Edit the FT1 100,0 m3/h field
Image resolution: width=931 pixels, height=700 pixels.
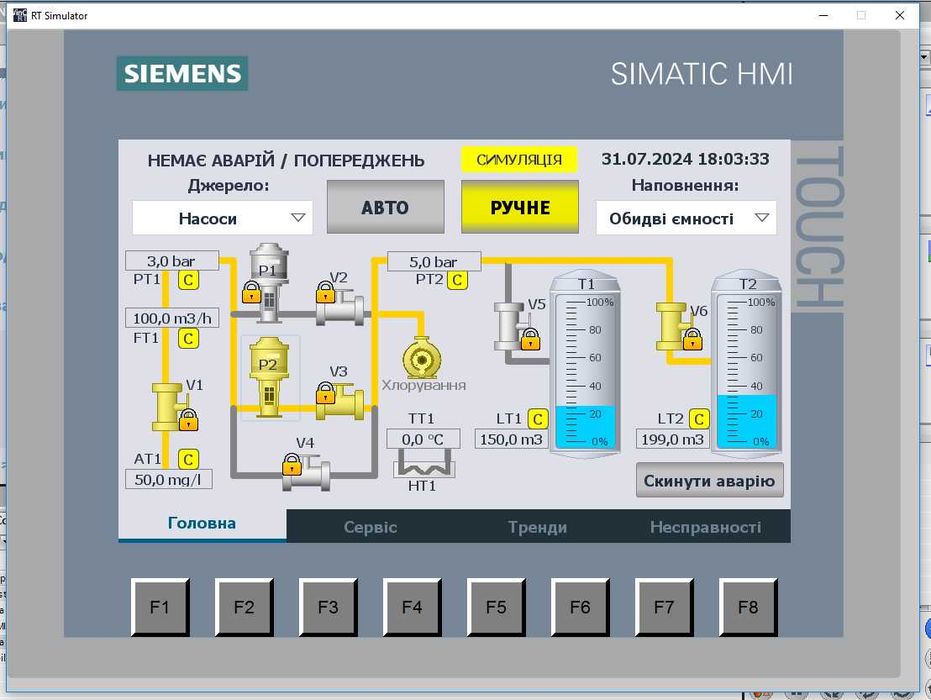172,318
